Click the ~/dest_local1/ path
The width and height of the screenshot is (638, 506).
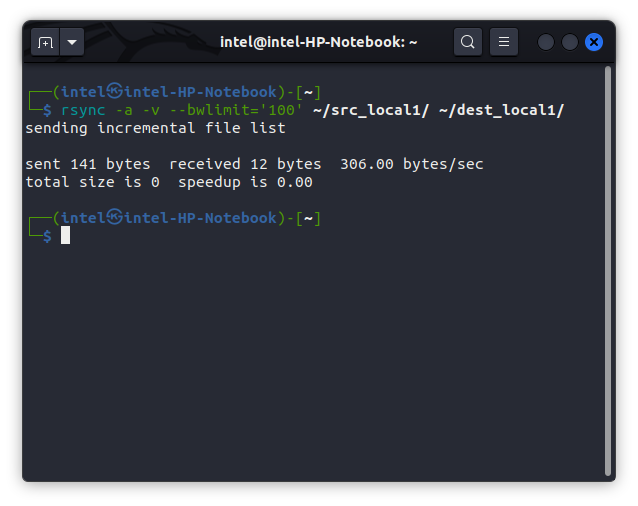tap(501, 110)
